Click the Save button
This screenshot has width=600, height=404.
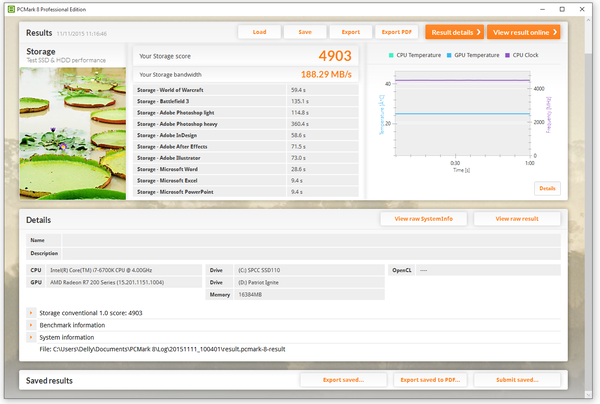coord(305,32)
